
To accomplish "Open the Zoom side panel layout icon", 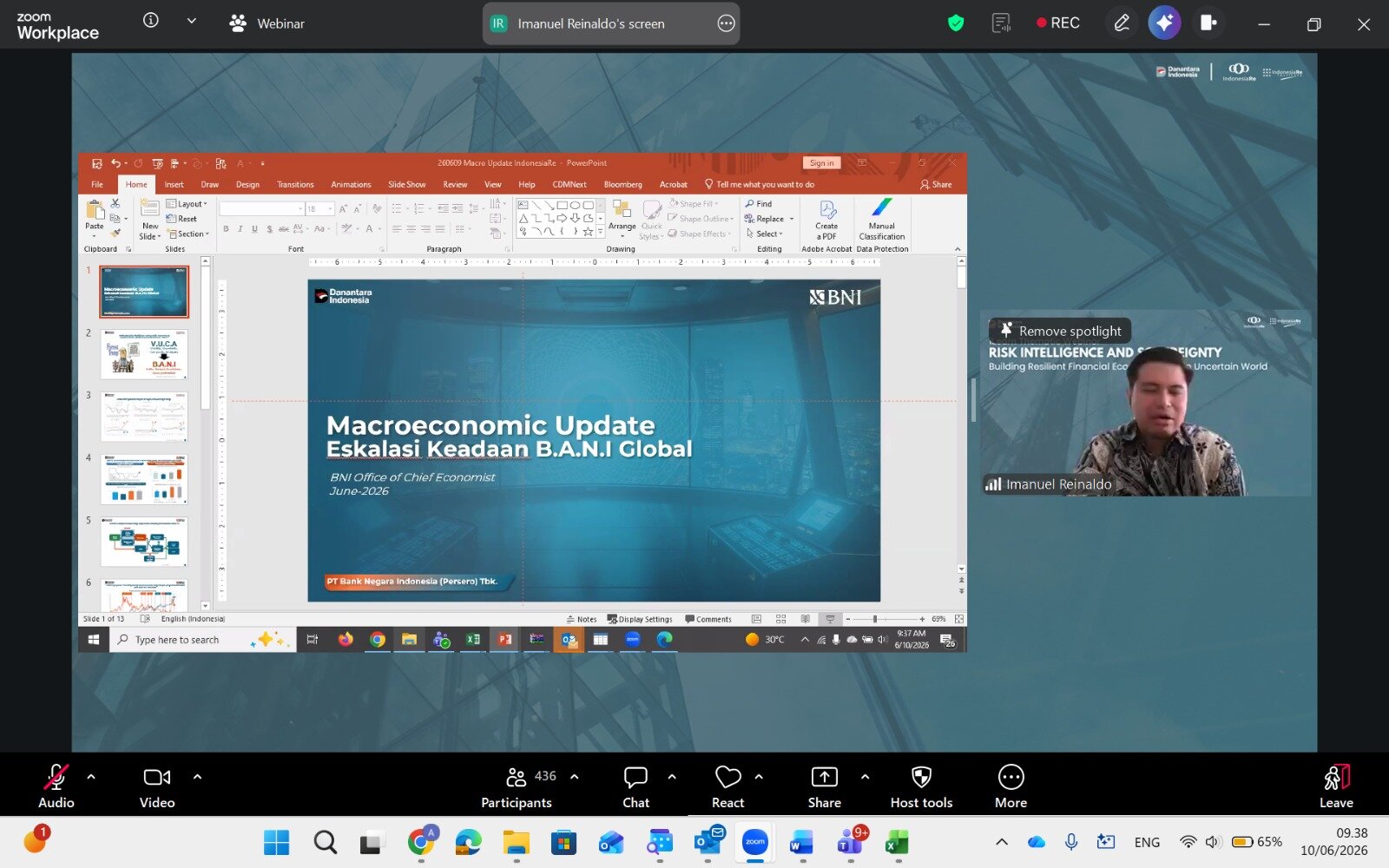I will click(1208, 23).
